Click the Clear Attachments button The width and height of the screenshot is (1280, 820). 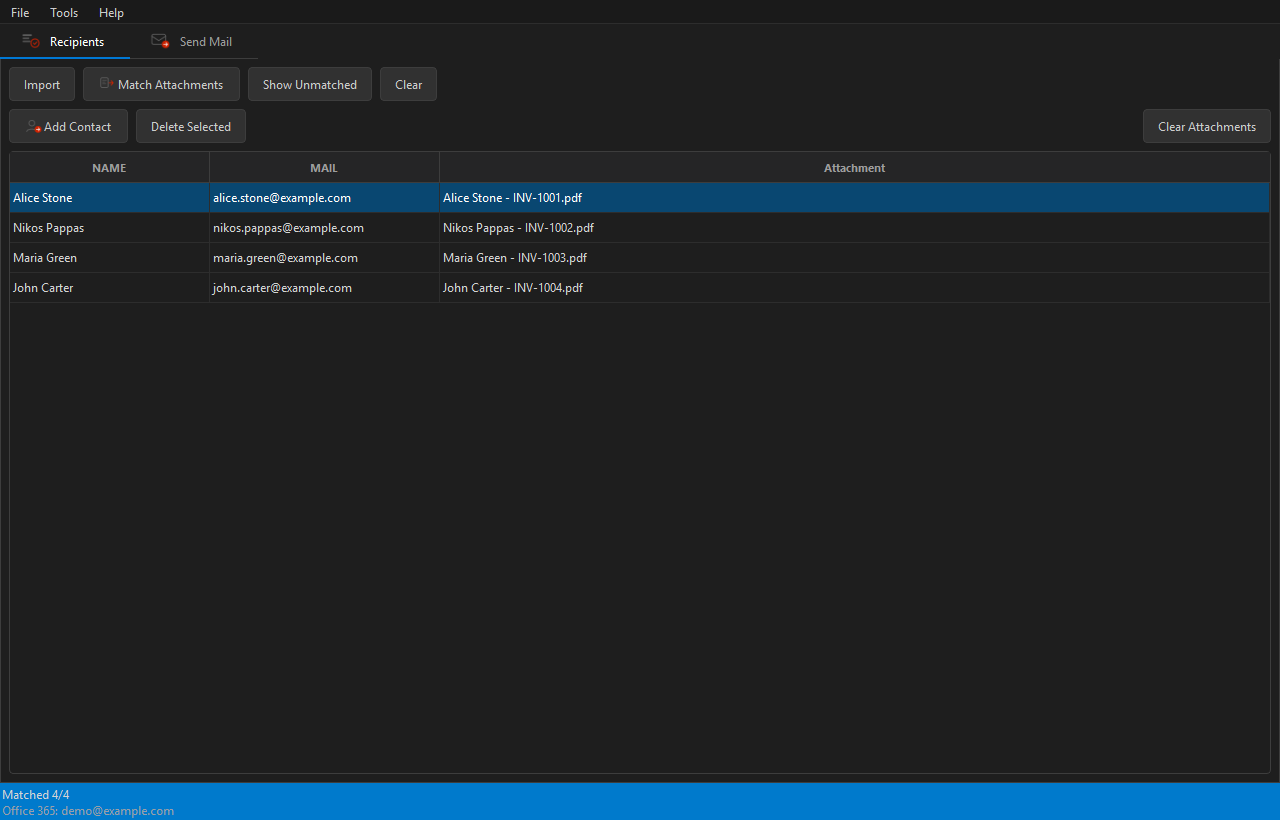pyautogui.click(x=1207, y=127)
